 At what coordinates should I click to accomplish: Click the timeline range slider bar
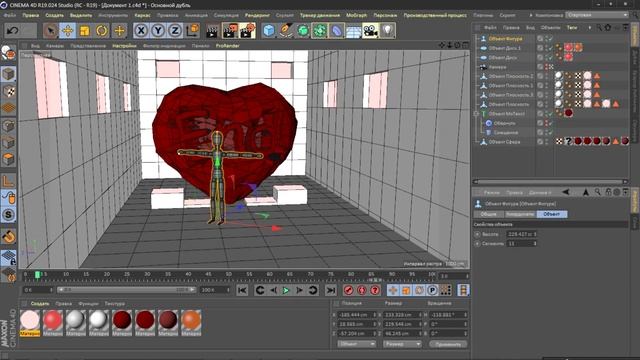(126, 290)
